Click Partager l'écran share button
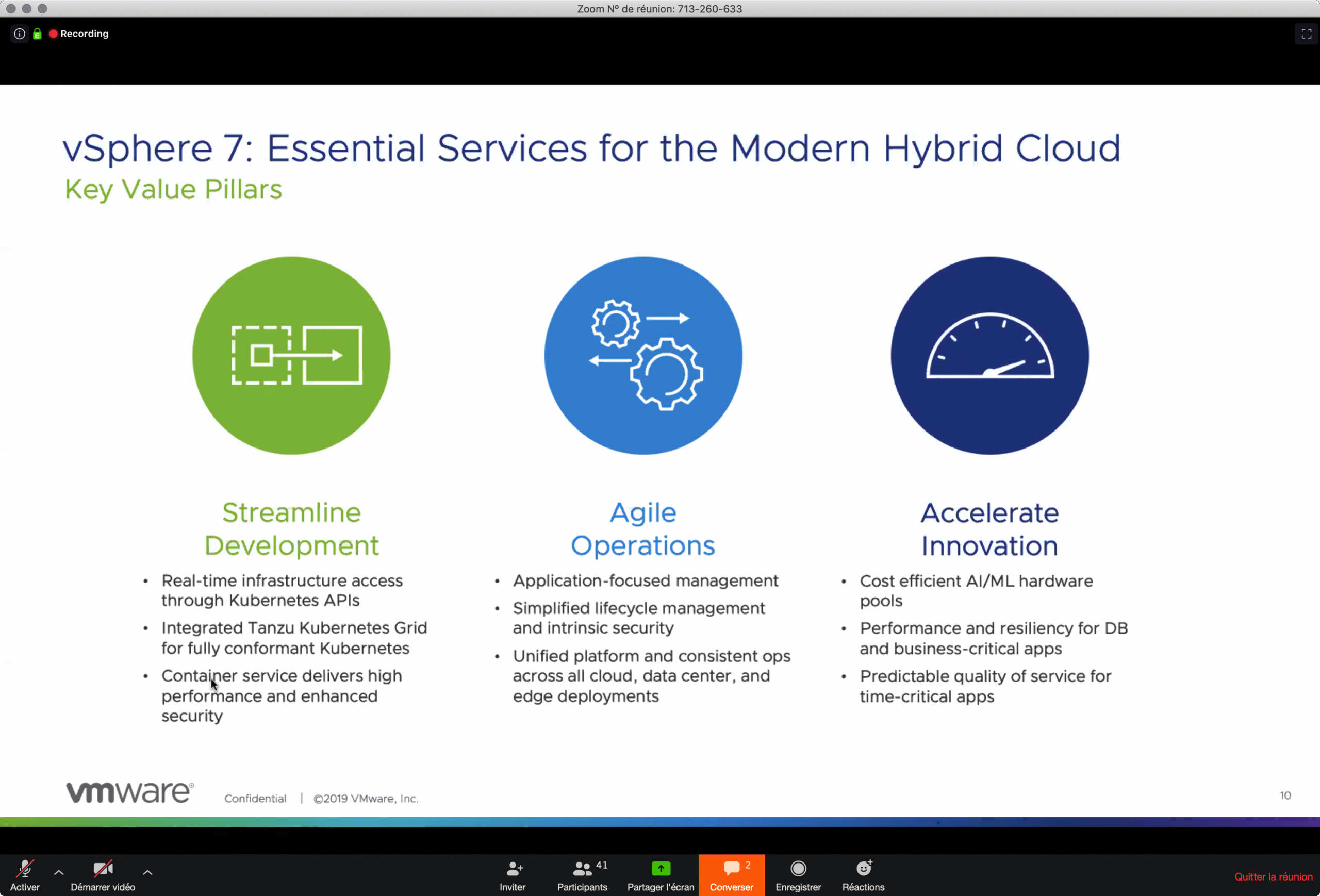The width and height of the screenshot is (1320, 896). [661, 874]
